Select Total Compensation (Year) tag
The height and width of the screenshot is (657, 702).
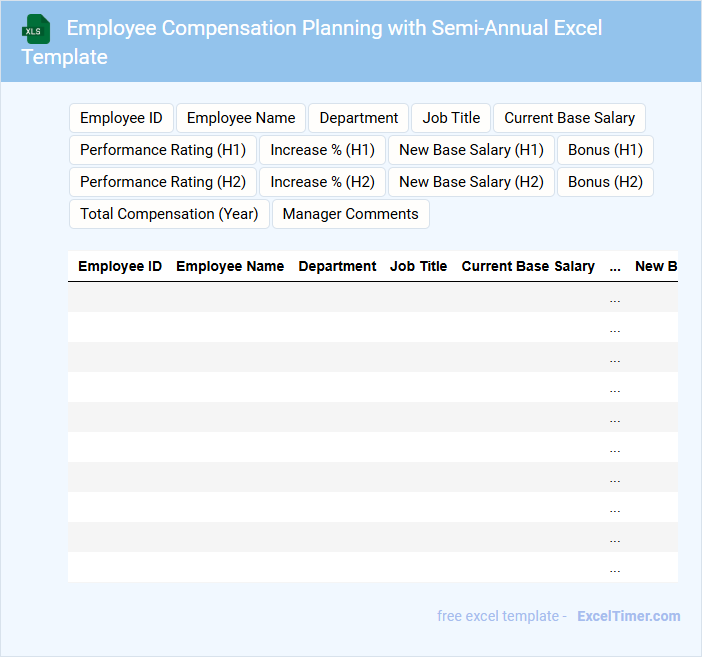tap(169, 214)
